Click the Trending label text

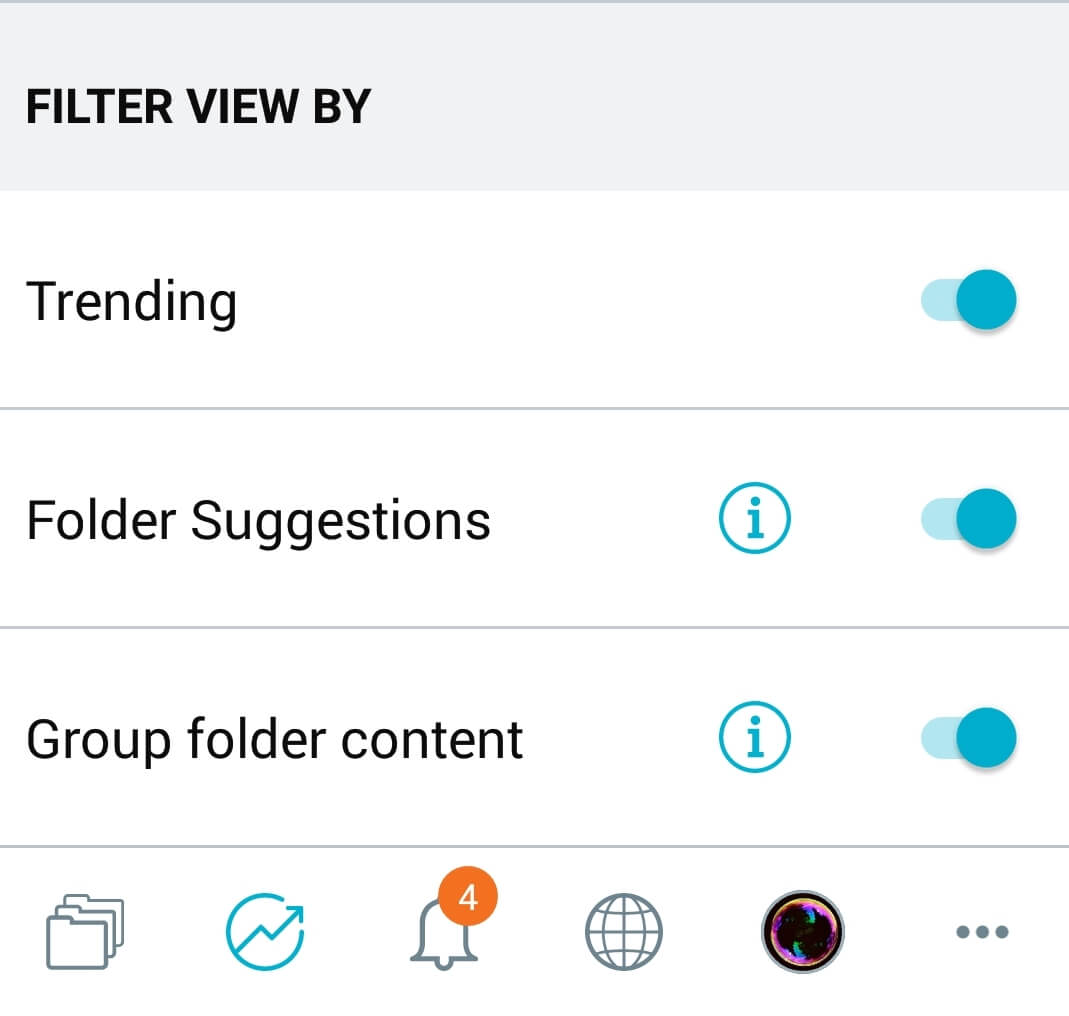coord(132,302)
